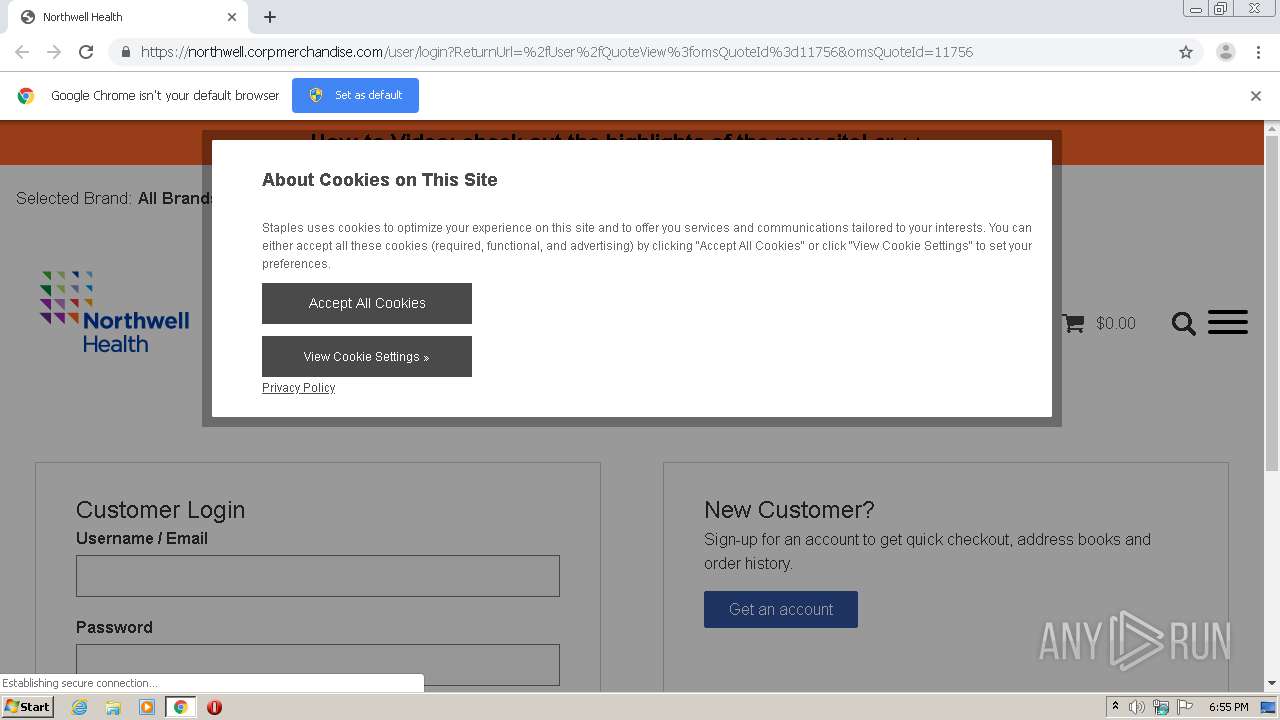Open the network tray icon
Image resolution: width=1280 pixels, height=720 pixels.
1161,707
